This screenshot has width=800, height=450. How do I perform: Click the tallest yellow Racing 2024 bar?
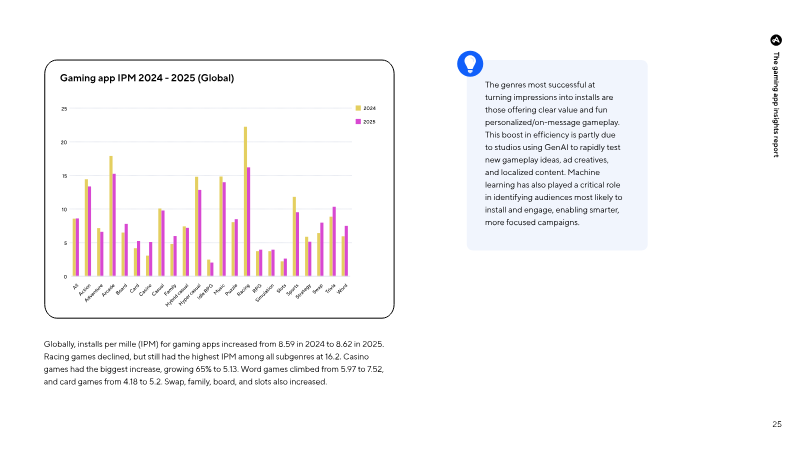tap(245, 202)
